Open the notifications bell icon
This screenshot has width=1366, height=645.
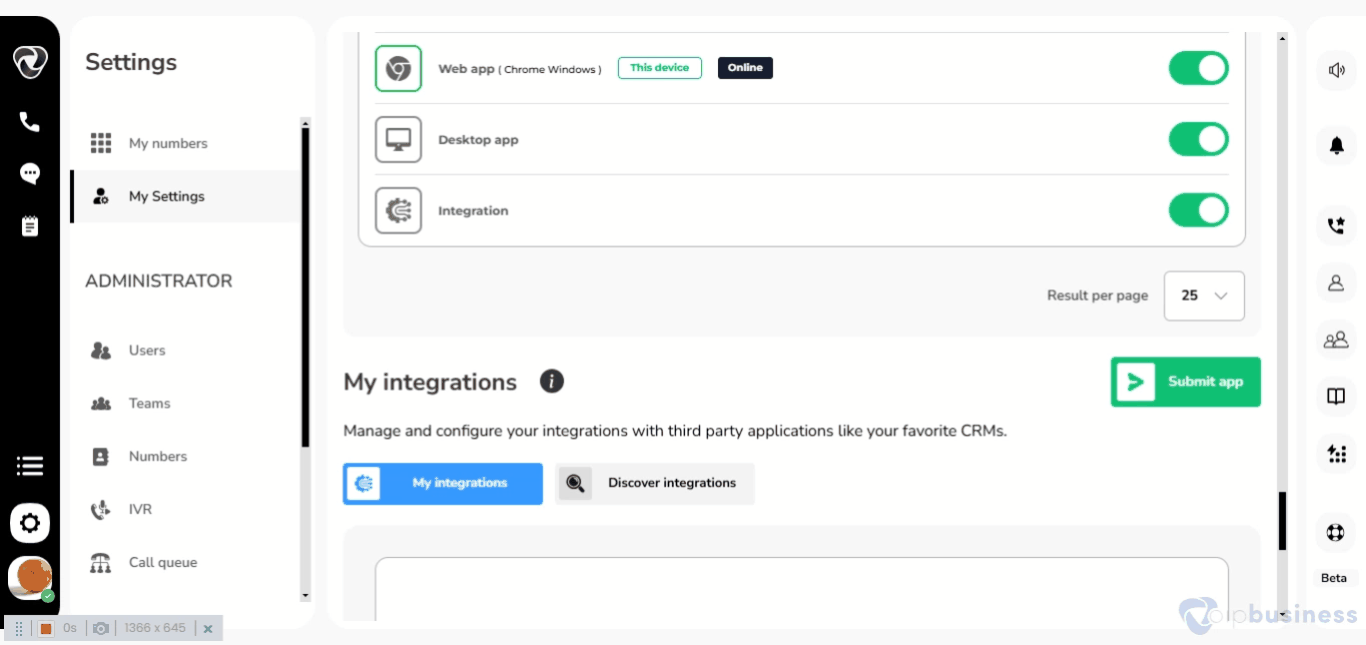point(1336,146)
